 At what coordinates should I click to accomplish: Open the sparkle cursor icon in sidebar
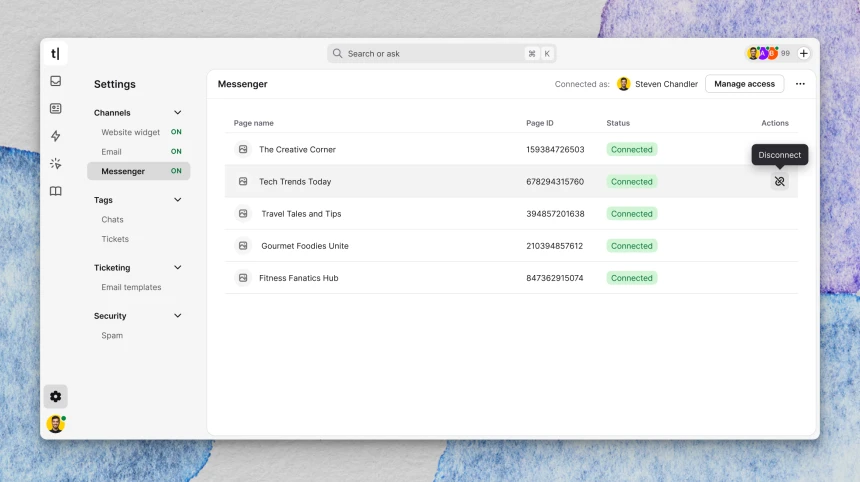pyautogui.click(x=55, y=163)
